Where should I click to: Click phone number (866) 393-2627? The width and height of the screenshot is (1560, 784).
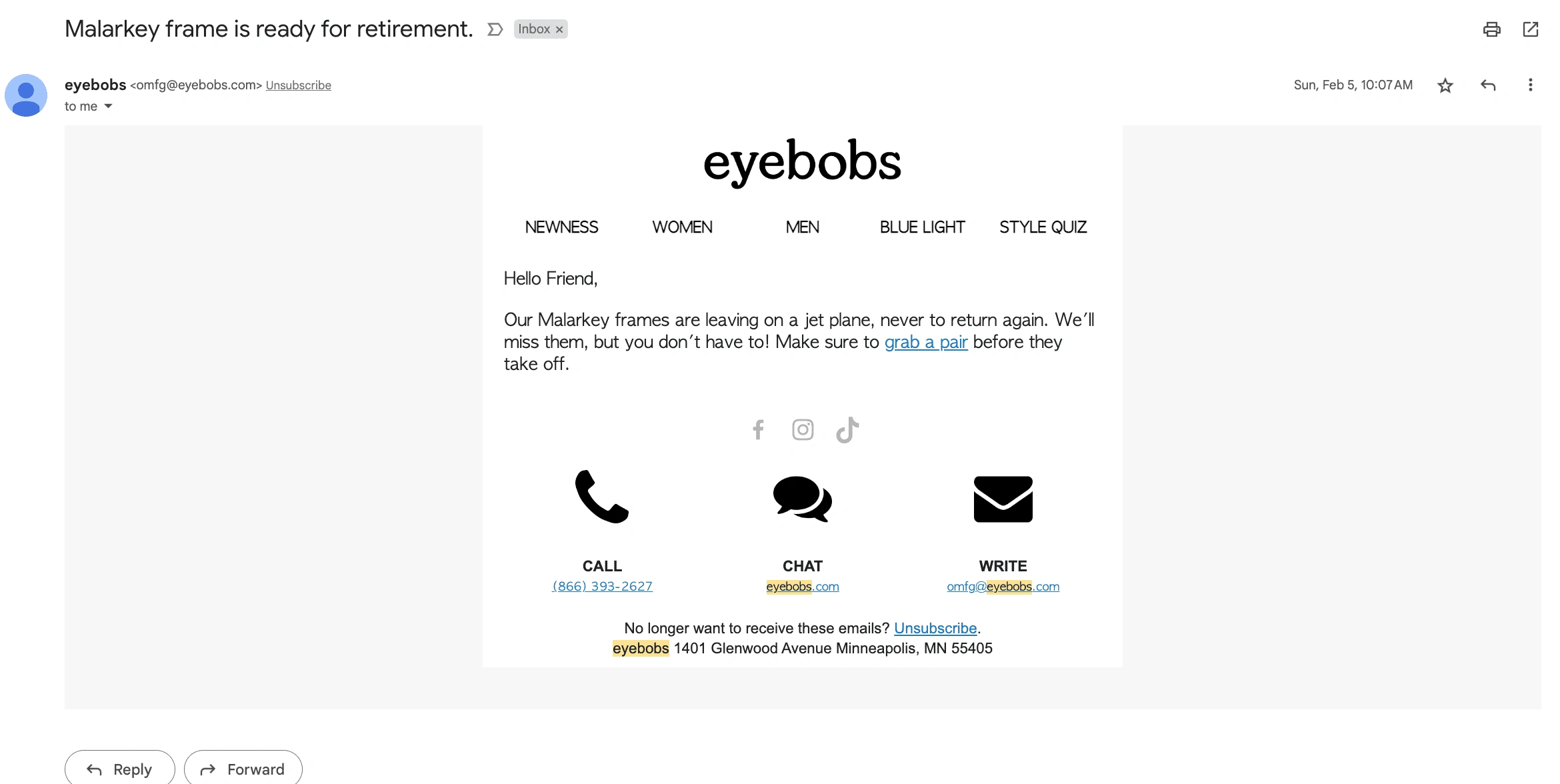pos(602,587)
